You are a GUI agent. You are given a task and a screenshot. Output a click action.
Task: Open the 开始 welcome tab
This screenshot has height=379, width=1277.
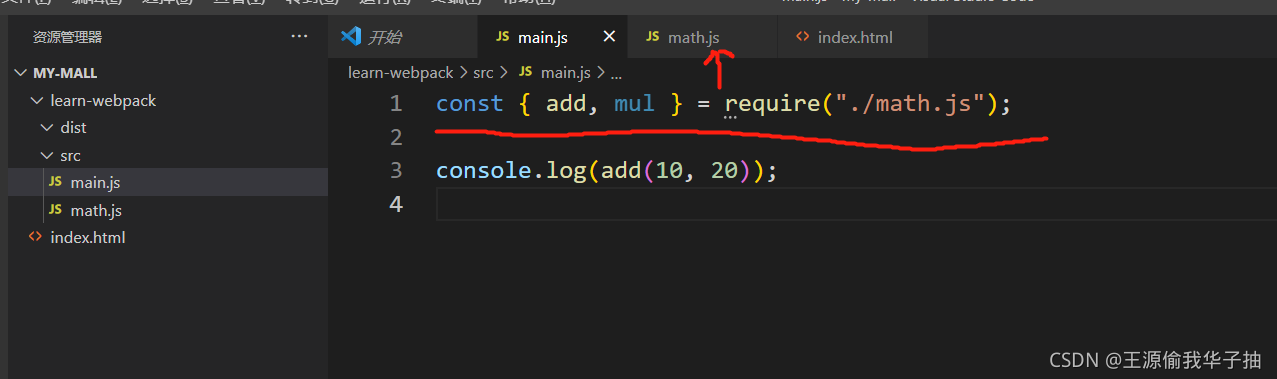(403, 37)
